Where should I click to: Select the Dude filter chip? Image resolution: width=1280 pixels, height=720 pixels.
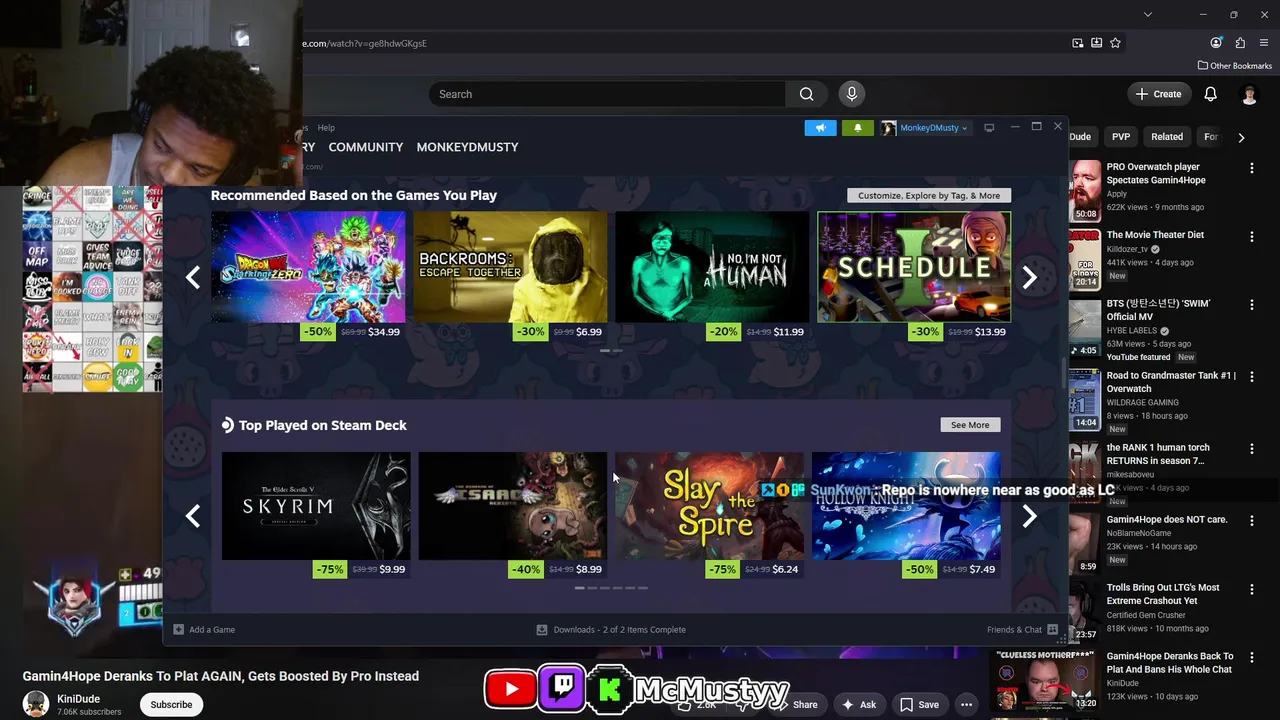(x=1081, y=137)
